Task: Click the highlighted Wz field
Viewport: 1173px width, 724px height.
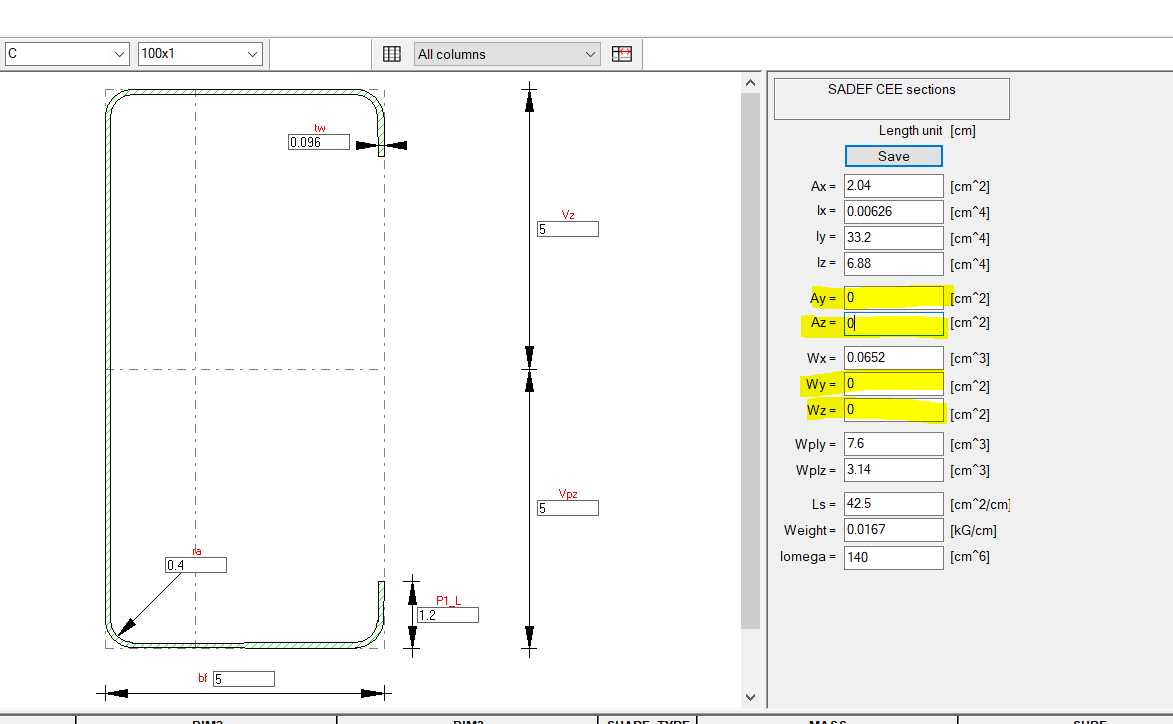Action: click(893, 410)
